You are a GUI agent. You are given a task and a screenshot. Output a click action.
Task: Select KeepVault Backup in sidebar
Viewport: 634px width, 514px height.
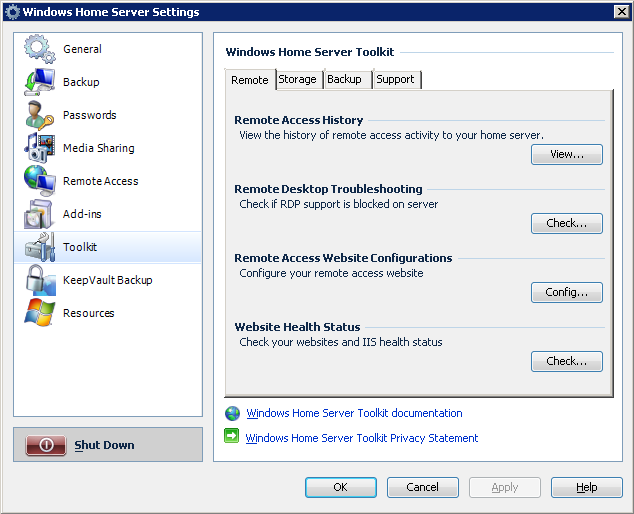pos(108,280)
